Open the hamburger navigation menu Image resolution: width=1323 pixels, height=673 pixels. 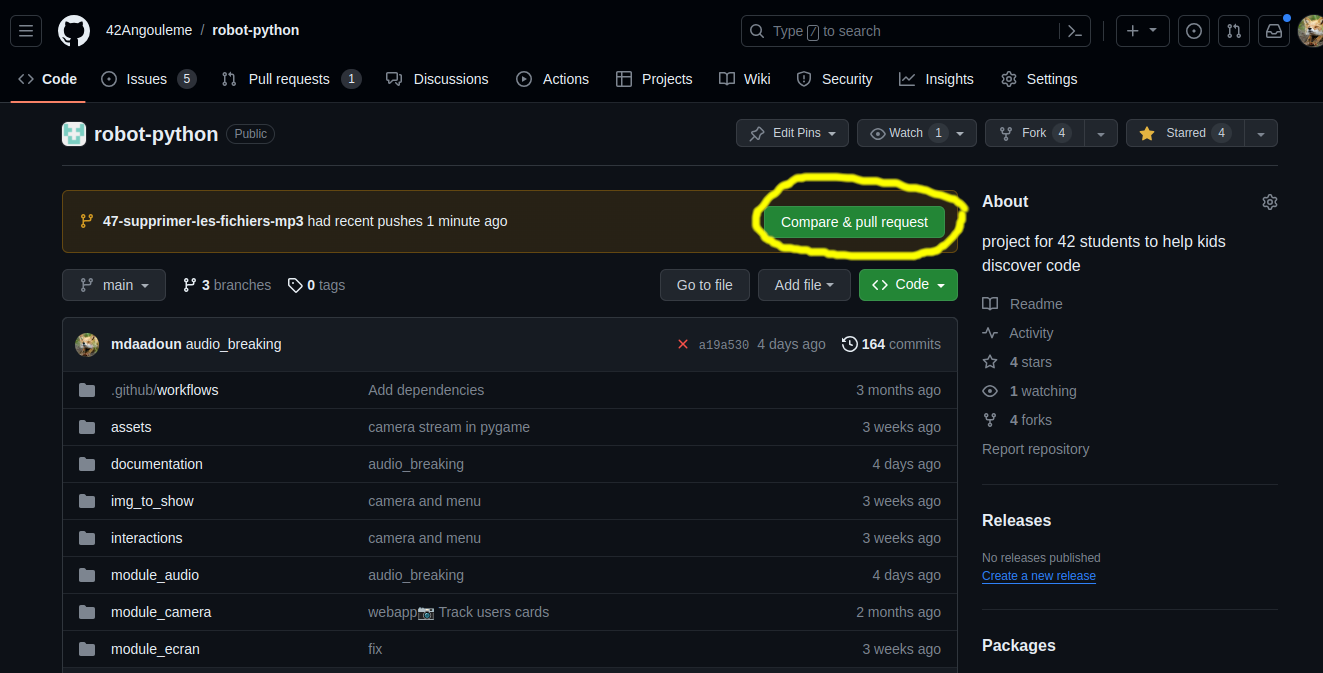tap(26, 31)
